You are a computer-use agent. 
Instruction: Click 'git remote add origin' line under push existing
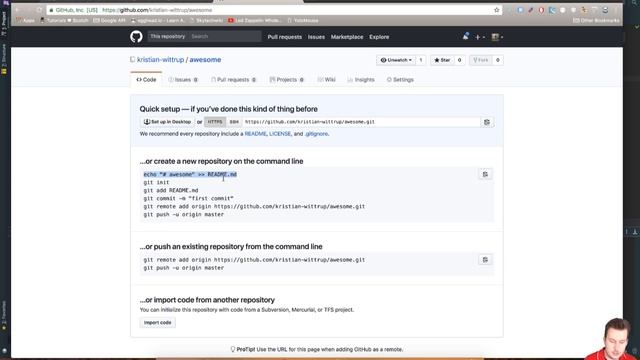point(254,260)
